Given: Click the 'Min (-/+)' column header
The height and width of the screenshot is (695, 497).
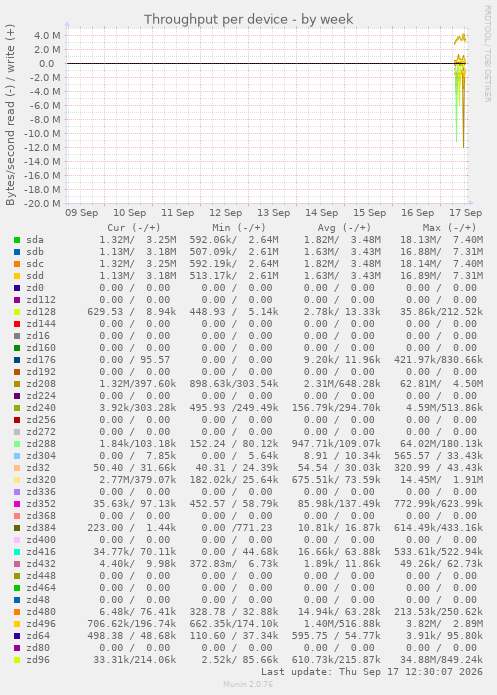Looking at the screenshot, I should (239, 228).
